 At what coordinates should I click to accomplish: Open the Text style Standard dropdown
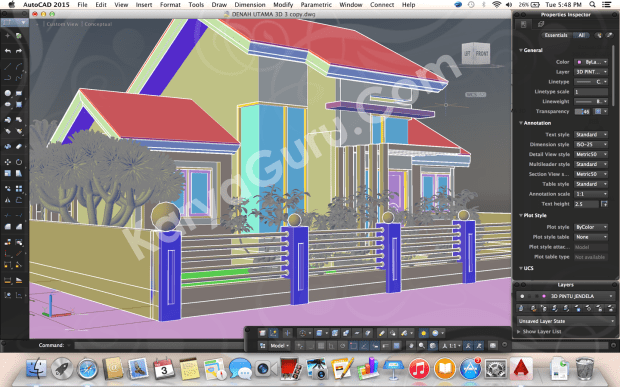591,135
